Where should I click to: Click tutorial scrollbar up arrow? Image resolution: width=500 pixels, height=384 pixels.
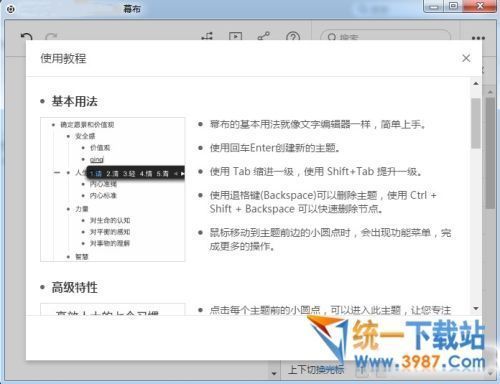tap(476, 83)
